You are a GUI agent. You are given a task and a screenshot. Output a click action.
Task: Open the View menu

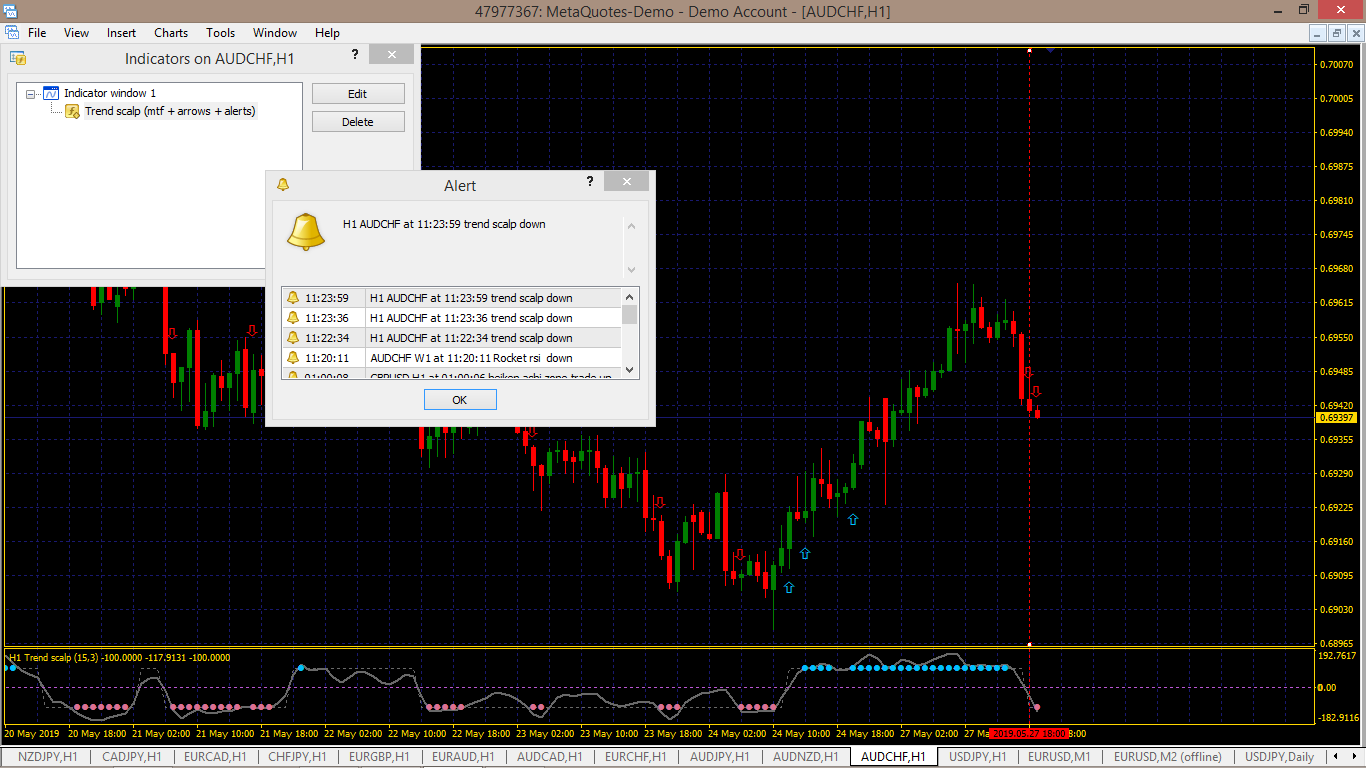click(x=77, y=33)
